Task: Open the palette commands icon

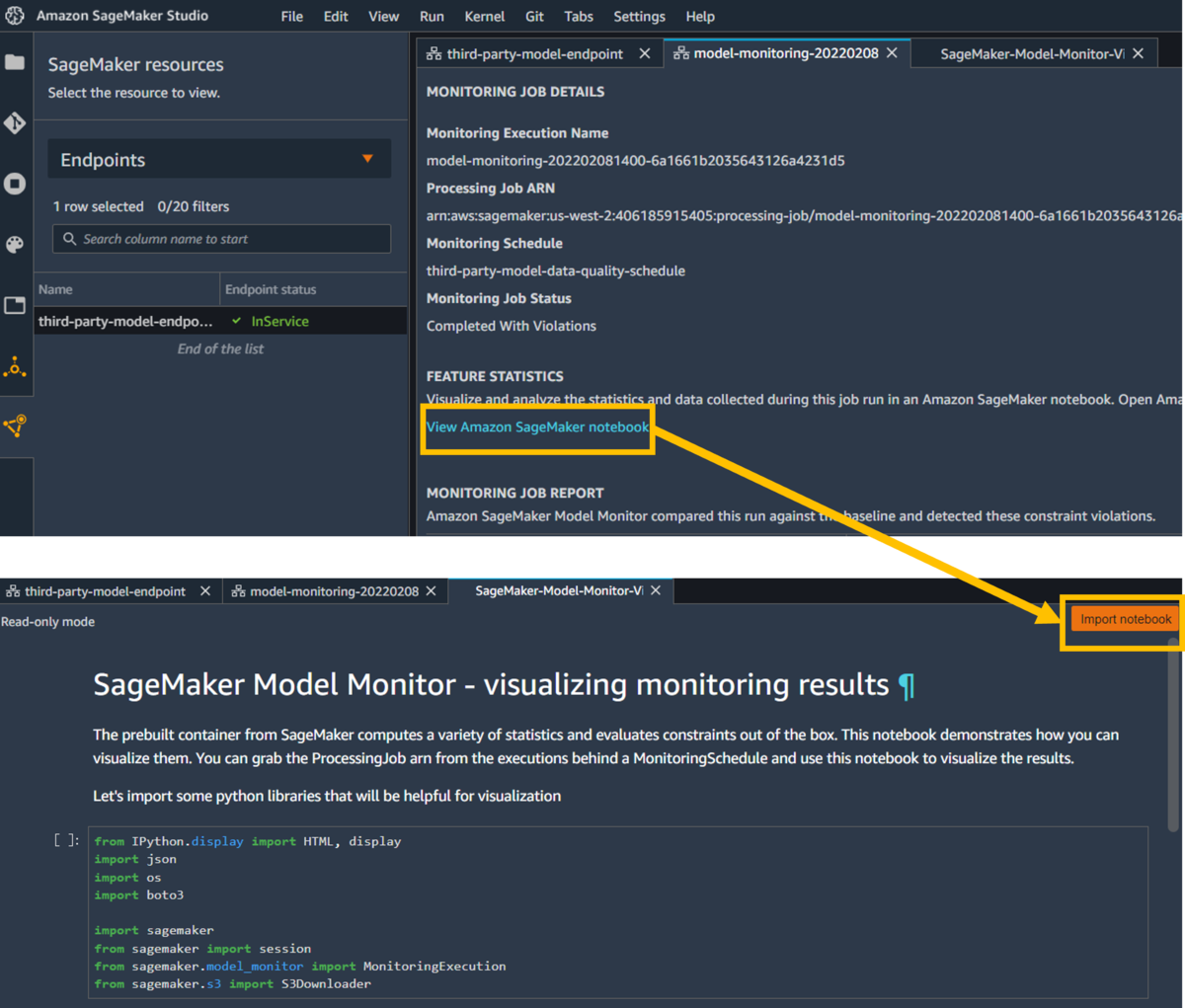Action: (15, 245)
